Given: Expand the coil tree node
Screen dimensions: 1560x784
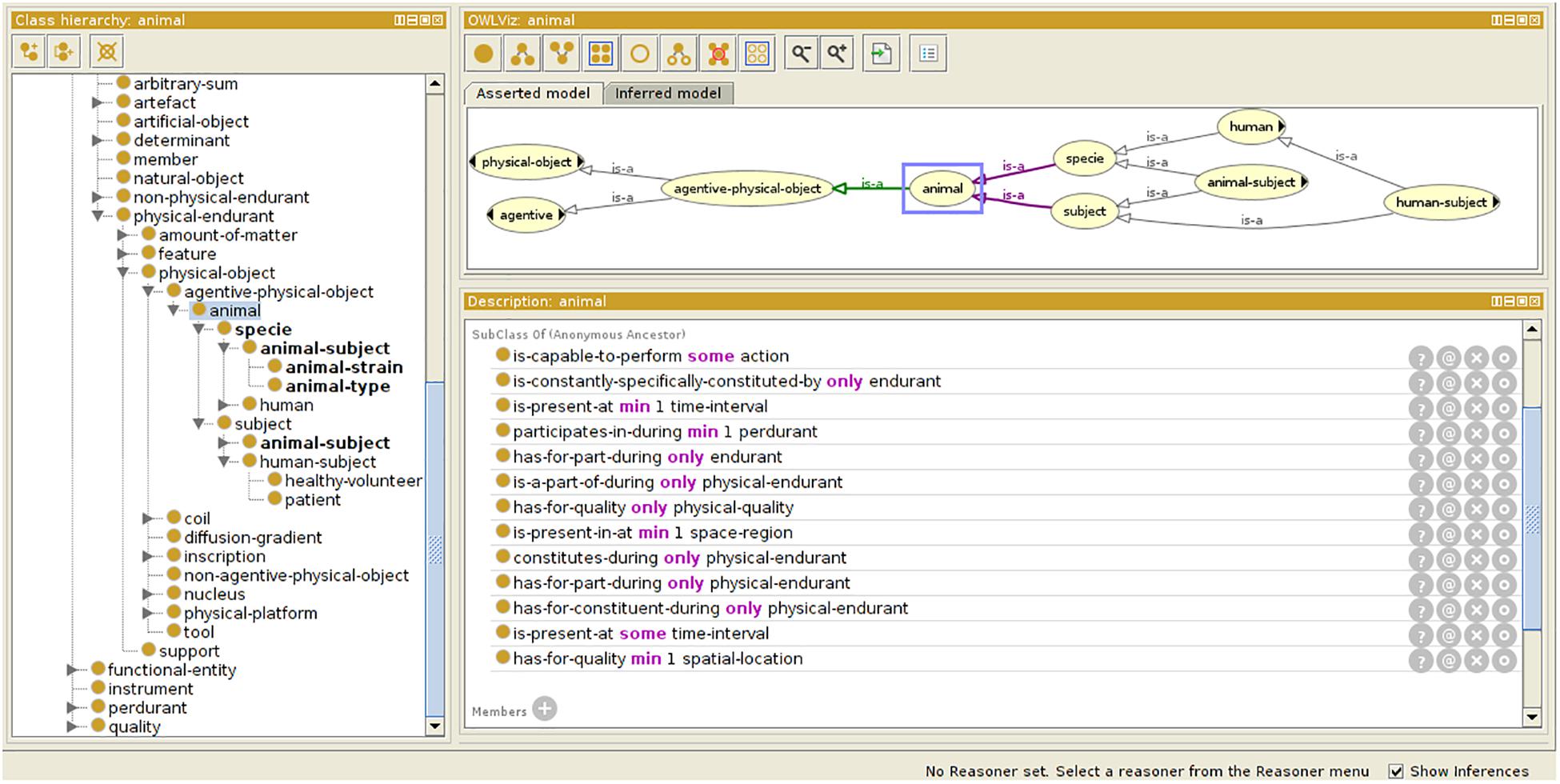Looking at the screenshot, I should (x=149, y=518).
